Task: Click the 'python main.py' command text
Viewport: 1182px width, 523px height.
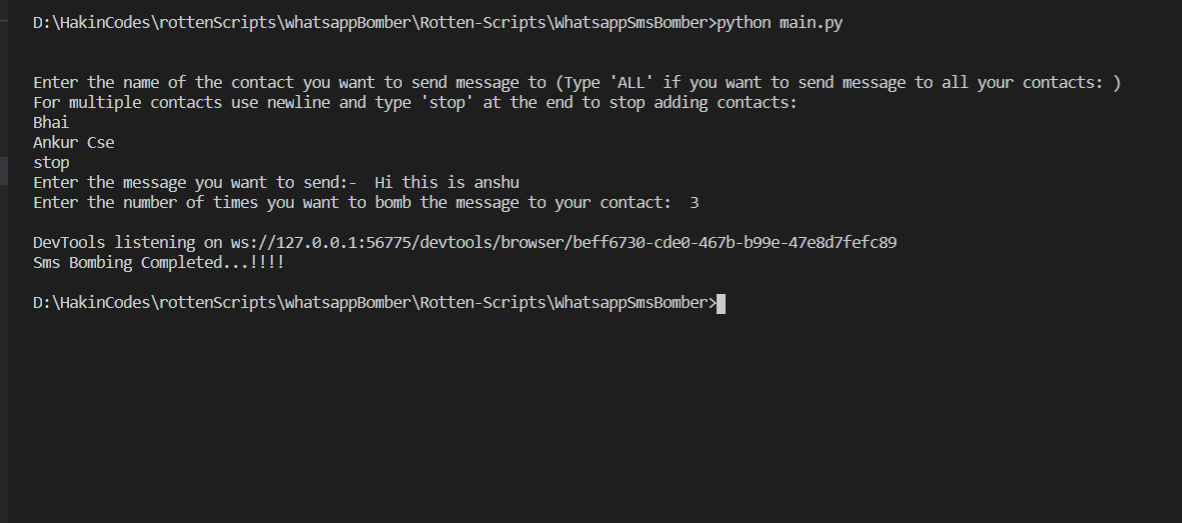Action: (779, 23)
